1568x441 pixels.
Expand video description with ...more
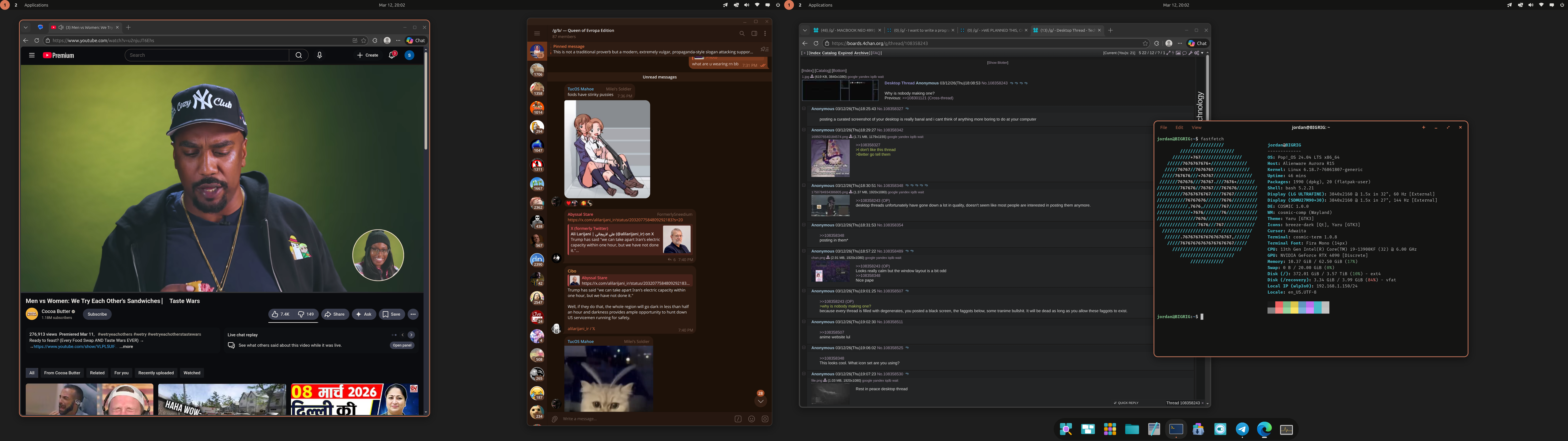(126, 347)
